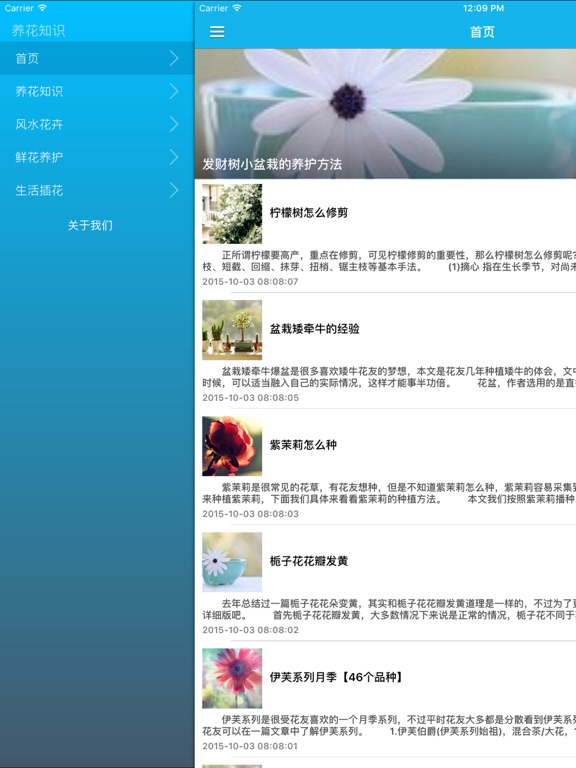
Task: Click summary text of 伊芙系列月季 article
Action: [x=389, y=725]
